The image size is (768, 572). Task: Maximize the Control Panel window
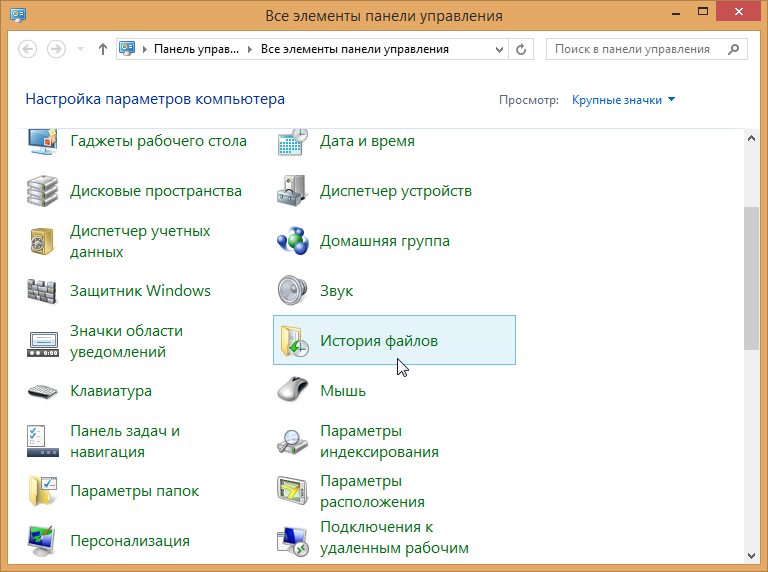coord(703,12)
